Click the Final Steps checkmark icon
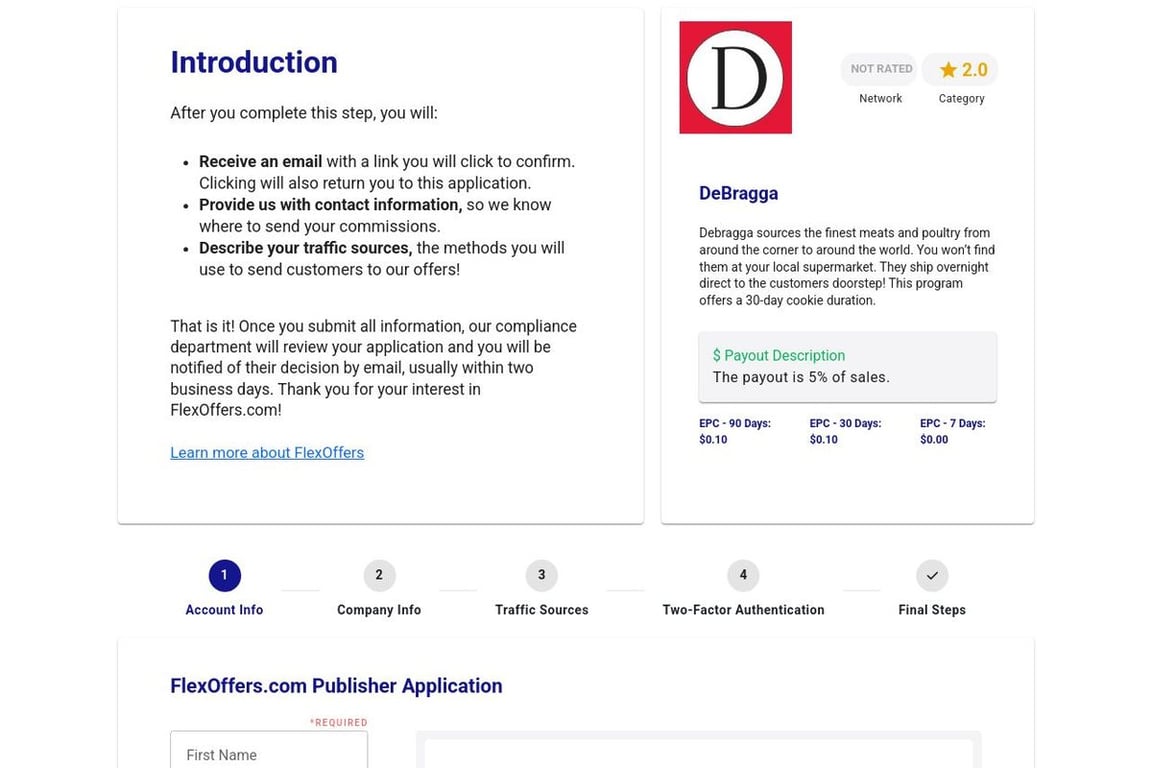The height and width of the screenshot is (768, 1152). pyautogui.click(x=932, y=575)
